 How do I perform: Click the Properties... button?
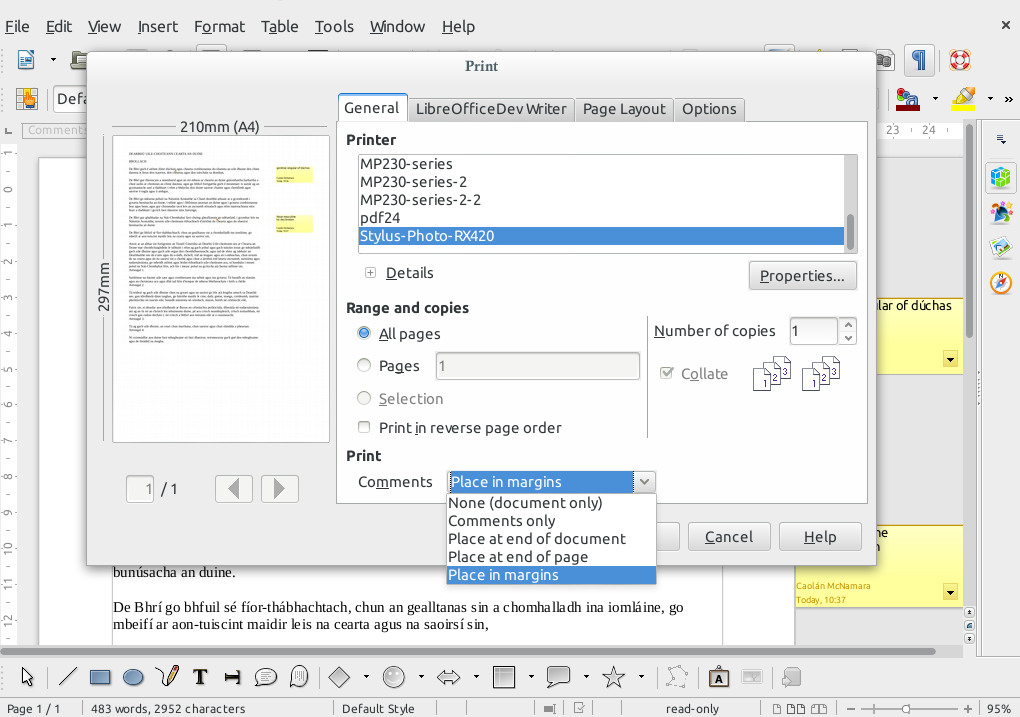tap(802, 276)
